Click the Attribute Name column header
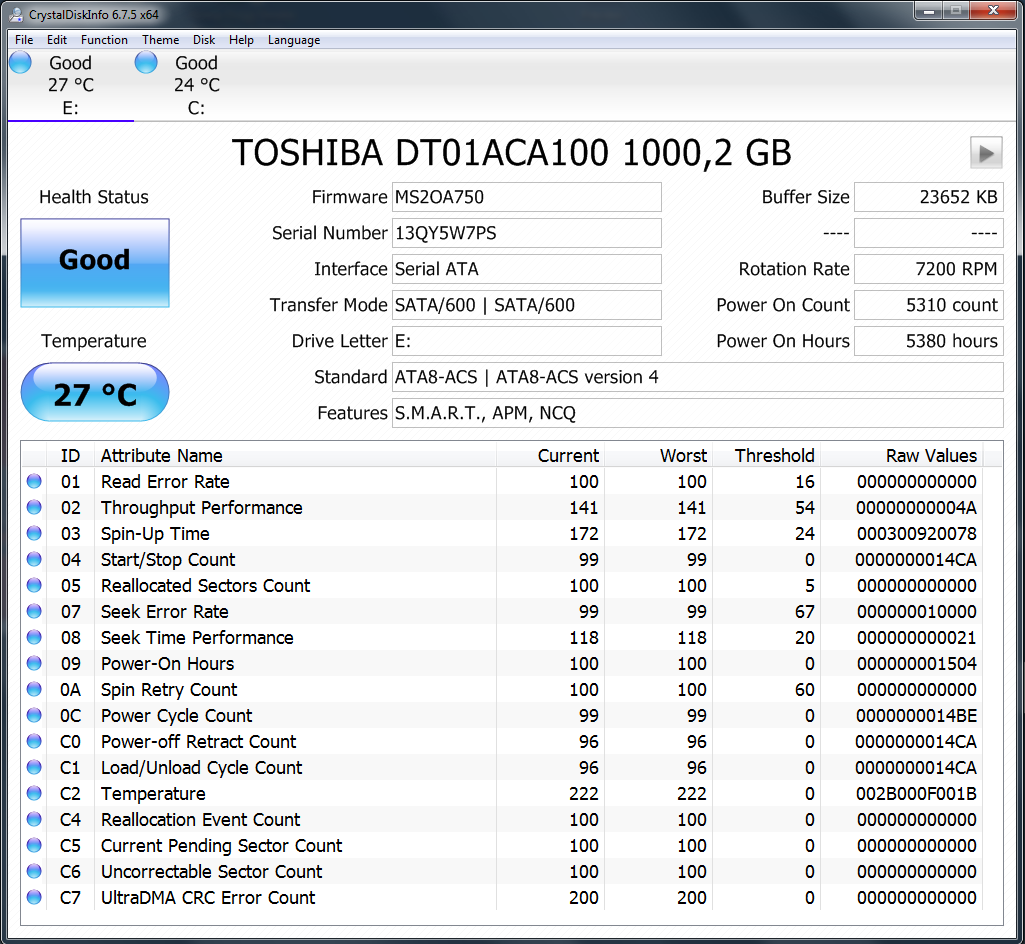Image resolution: width=1025 pixels, height=944 pixels. click(295, 455)
